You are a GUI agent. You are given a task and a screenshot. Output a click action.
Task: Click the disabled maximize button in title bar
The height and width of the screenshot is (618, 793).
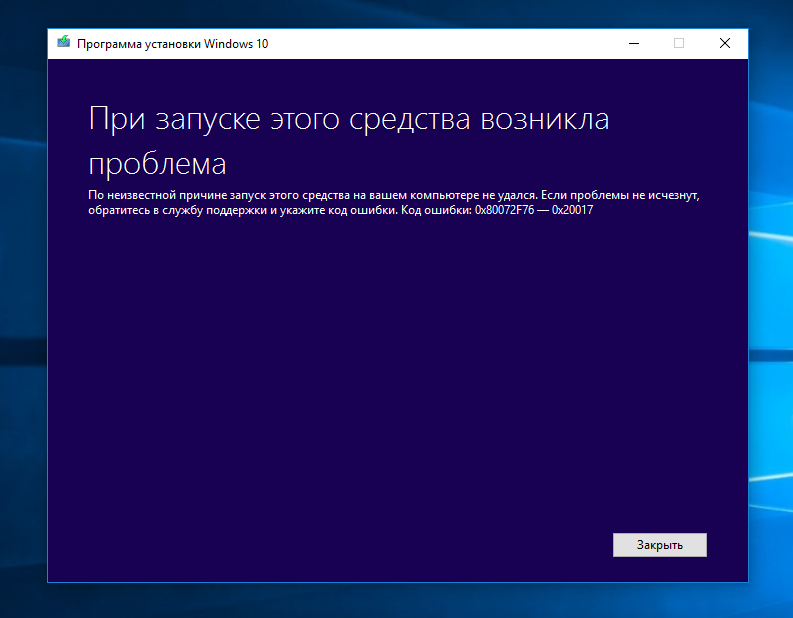click(679, 43)
